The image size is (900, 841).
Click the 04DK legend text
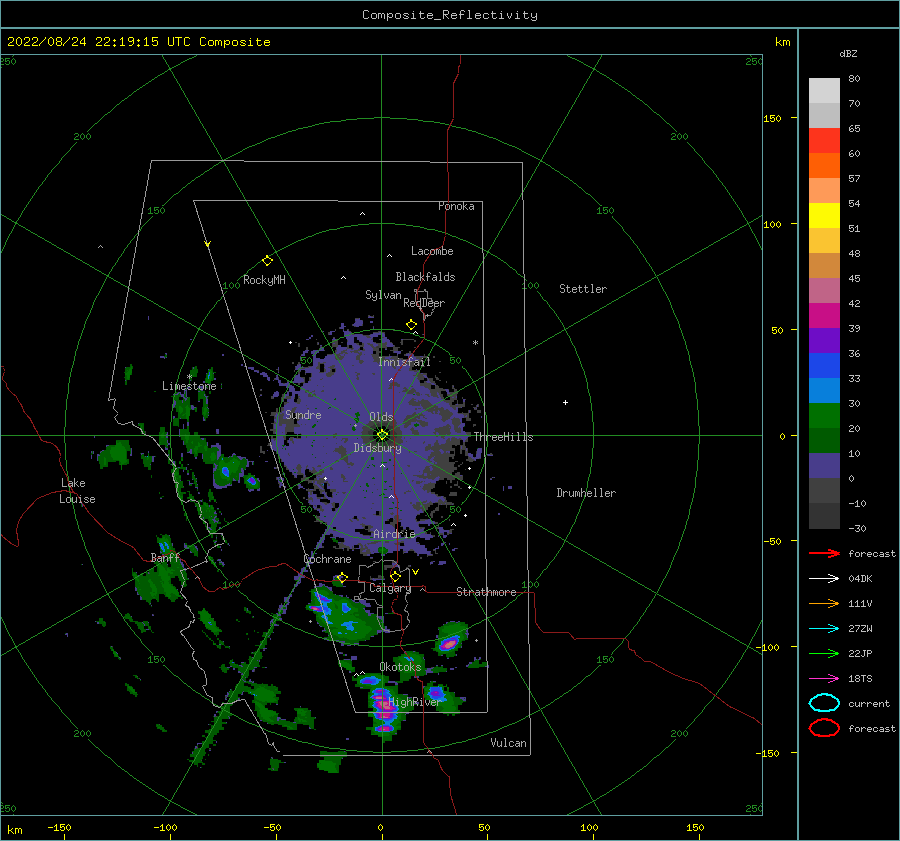tap(860, 579)
